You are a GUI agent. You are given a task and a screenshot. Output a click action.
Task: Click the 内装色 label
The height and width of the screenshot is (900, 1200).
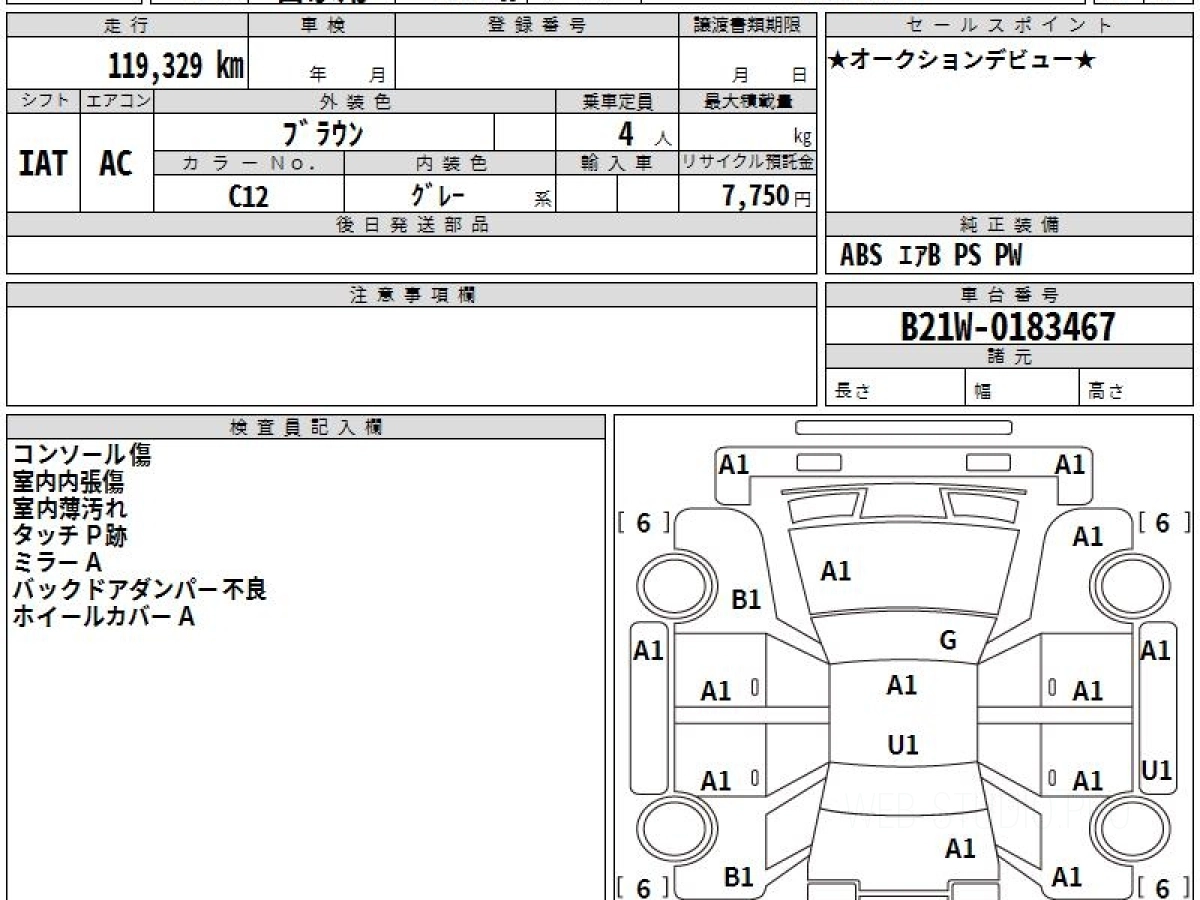click(450, 163)
